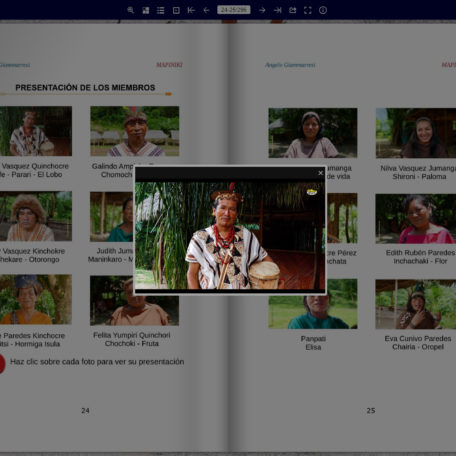Toggle fullscreen mode
This screenshot has height=456, width=456.
(x=308, y=10)
